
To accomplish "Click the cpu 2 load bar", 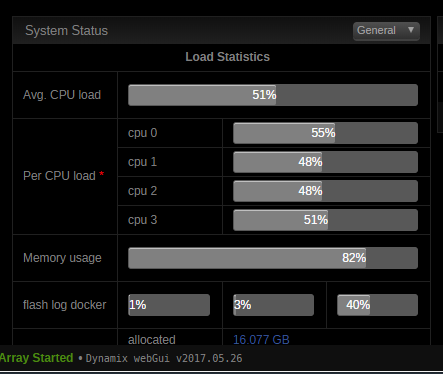I will click(325, 191).
